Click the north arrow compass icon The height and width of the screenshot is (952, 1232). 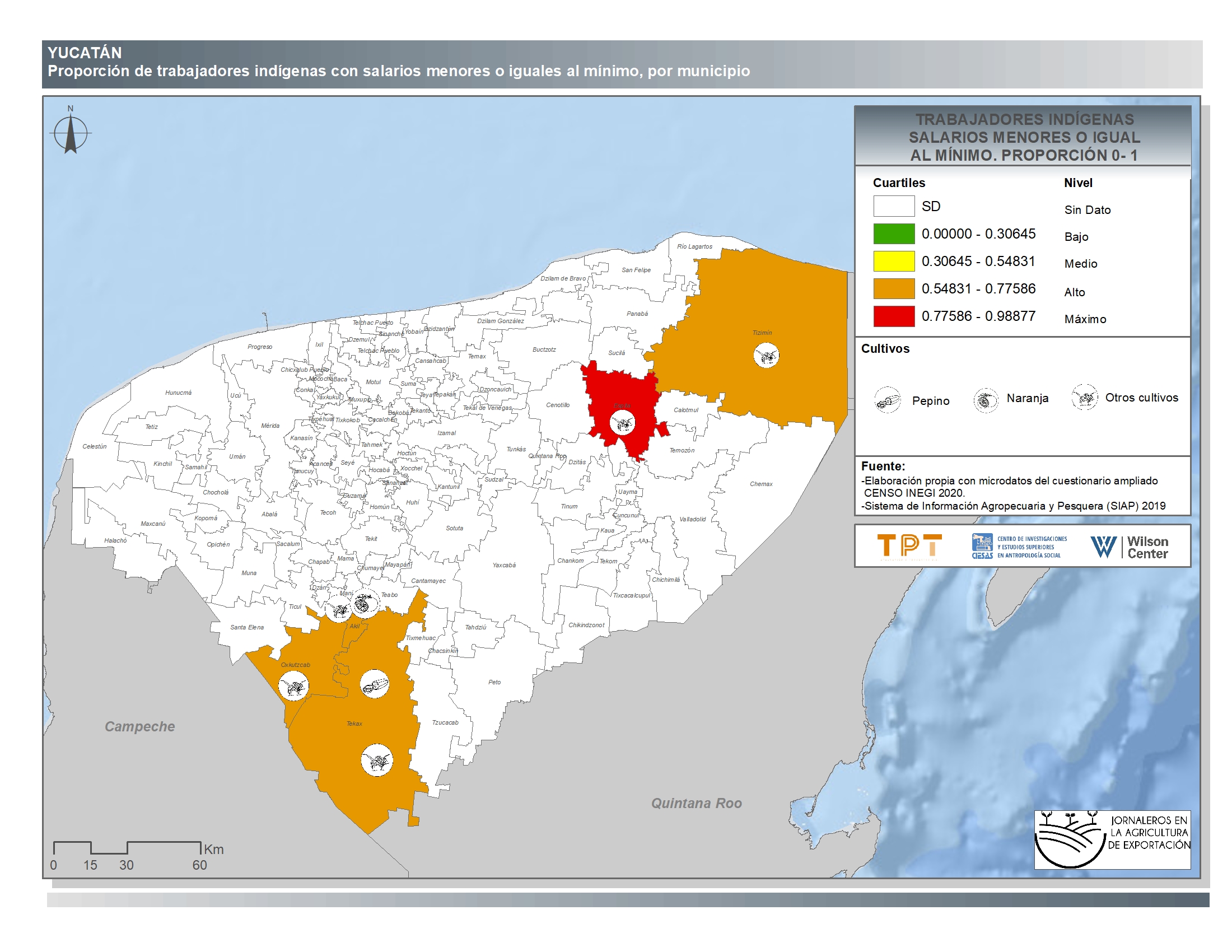[71, 133]
